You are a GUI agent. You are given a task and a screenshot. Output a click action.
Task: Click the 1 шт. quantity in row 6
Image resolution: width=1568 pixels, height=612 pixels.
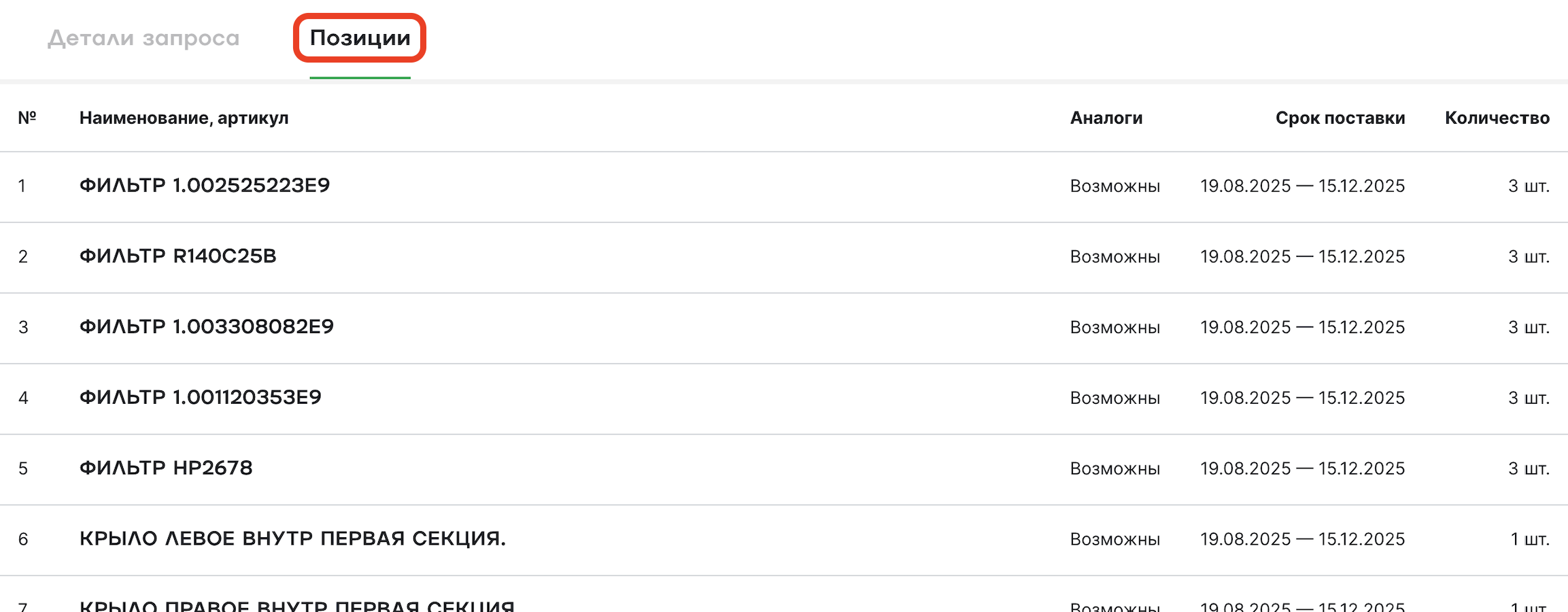1530,540
